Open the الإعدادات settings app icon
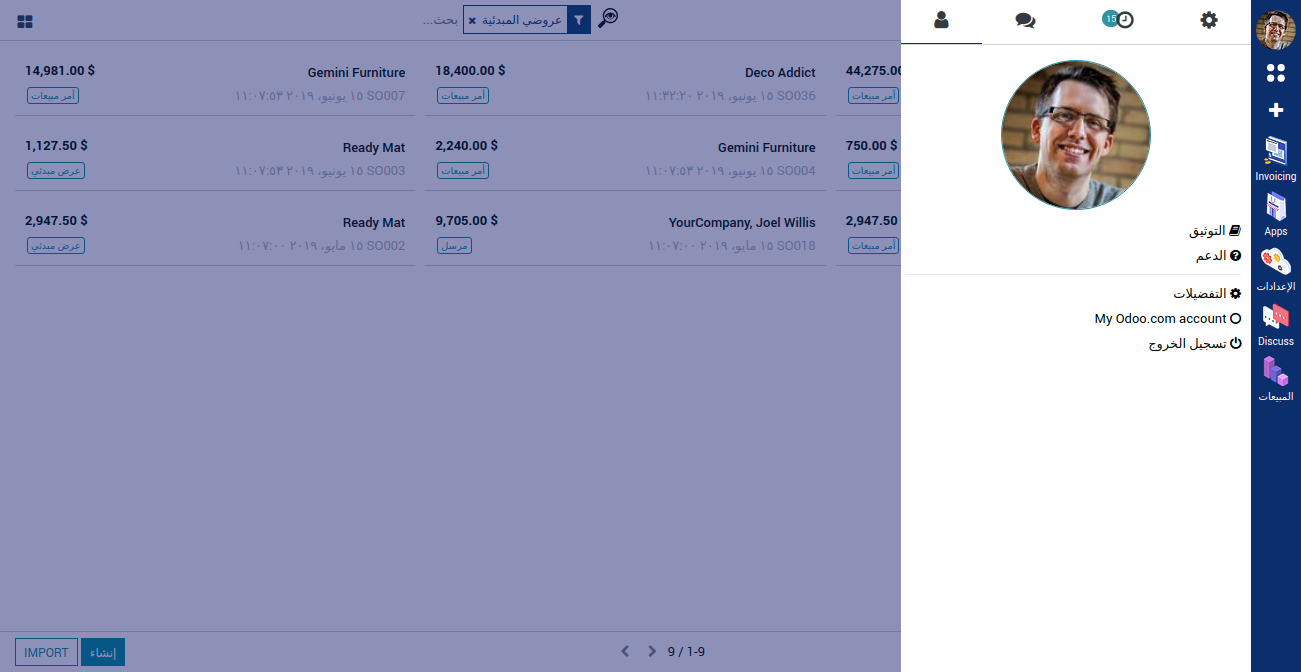Viewport: 1301px width, 672px height. point(1275,269)
